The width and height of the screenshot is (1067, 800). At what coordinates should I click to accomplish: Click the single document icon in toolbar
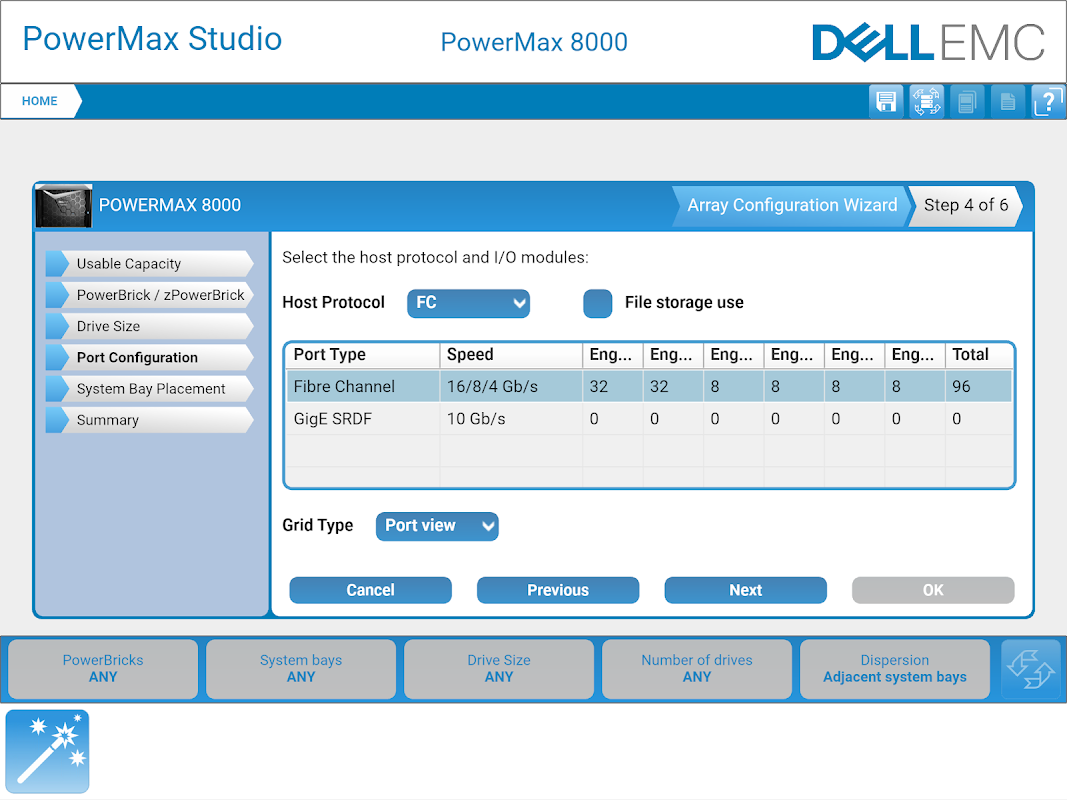pos(1008,102)
